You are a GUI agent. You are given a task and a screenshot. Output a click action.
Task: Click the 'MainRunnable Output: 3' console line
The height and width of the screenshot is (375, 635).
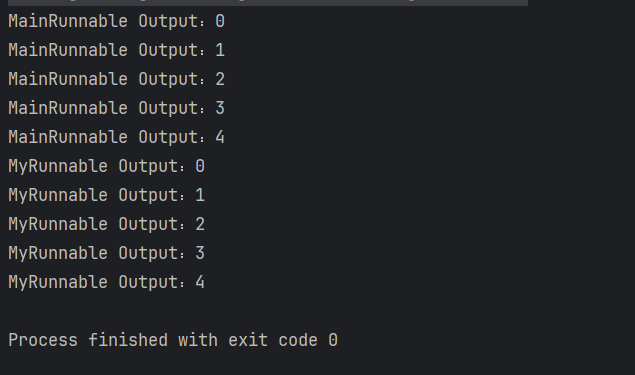pyautogui.click(x=117, y=109)
